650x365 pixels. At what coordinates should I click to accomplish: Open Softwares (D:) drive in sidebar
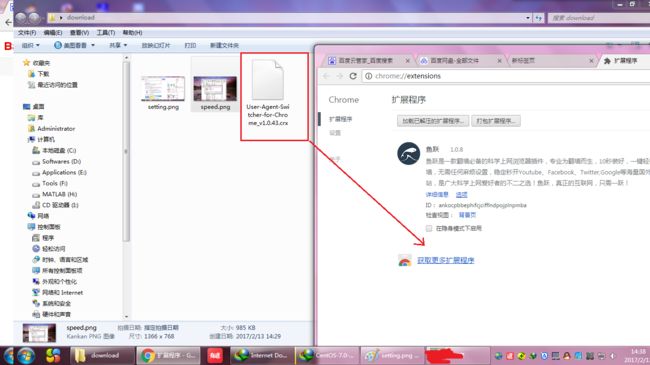pos(57,161)
